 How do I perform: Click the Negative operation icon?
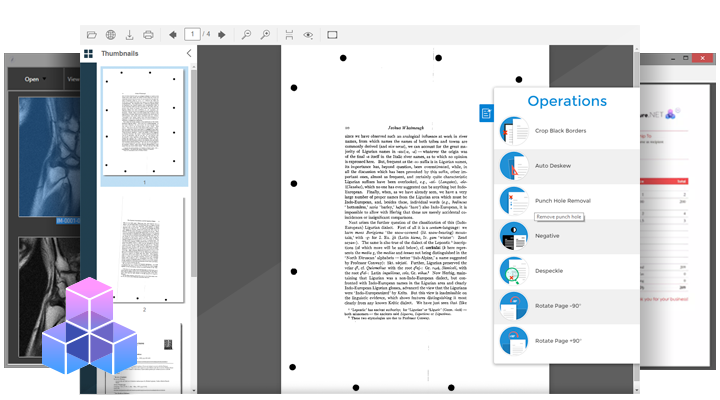click(x=514, y=236)
